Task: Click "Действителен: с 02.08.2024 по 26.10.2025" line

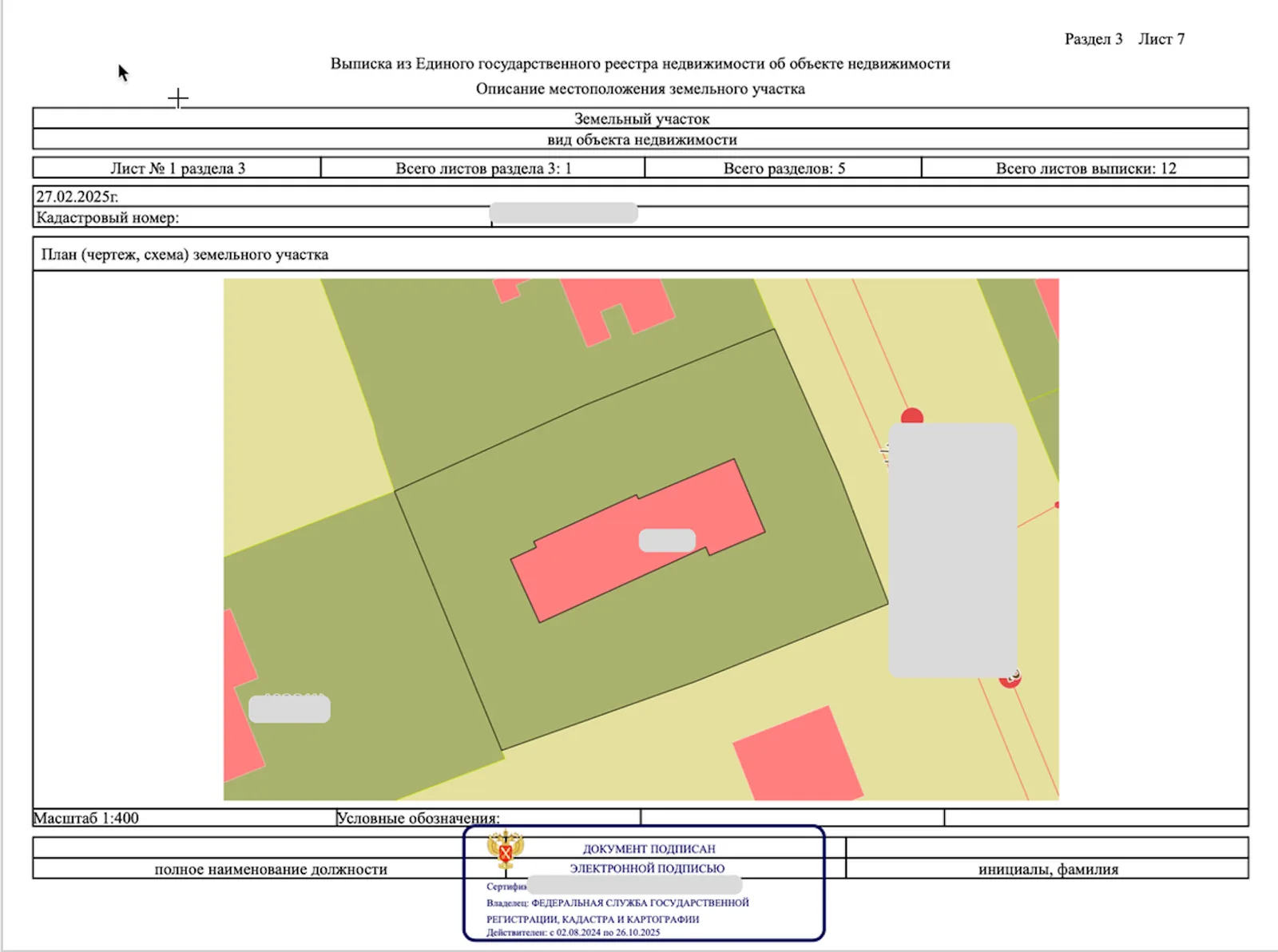Action: click(x=574, y=932)
